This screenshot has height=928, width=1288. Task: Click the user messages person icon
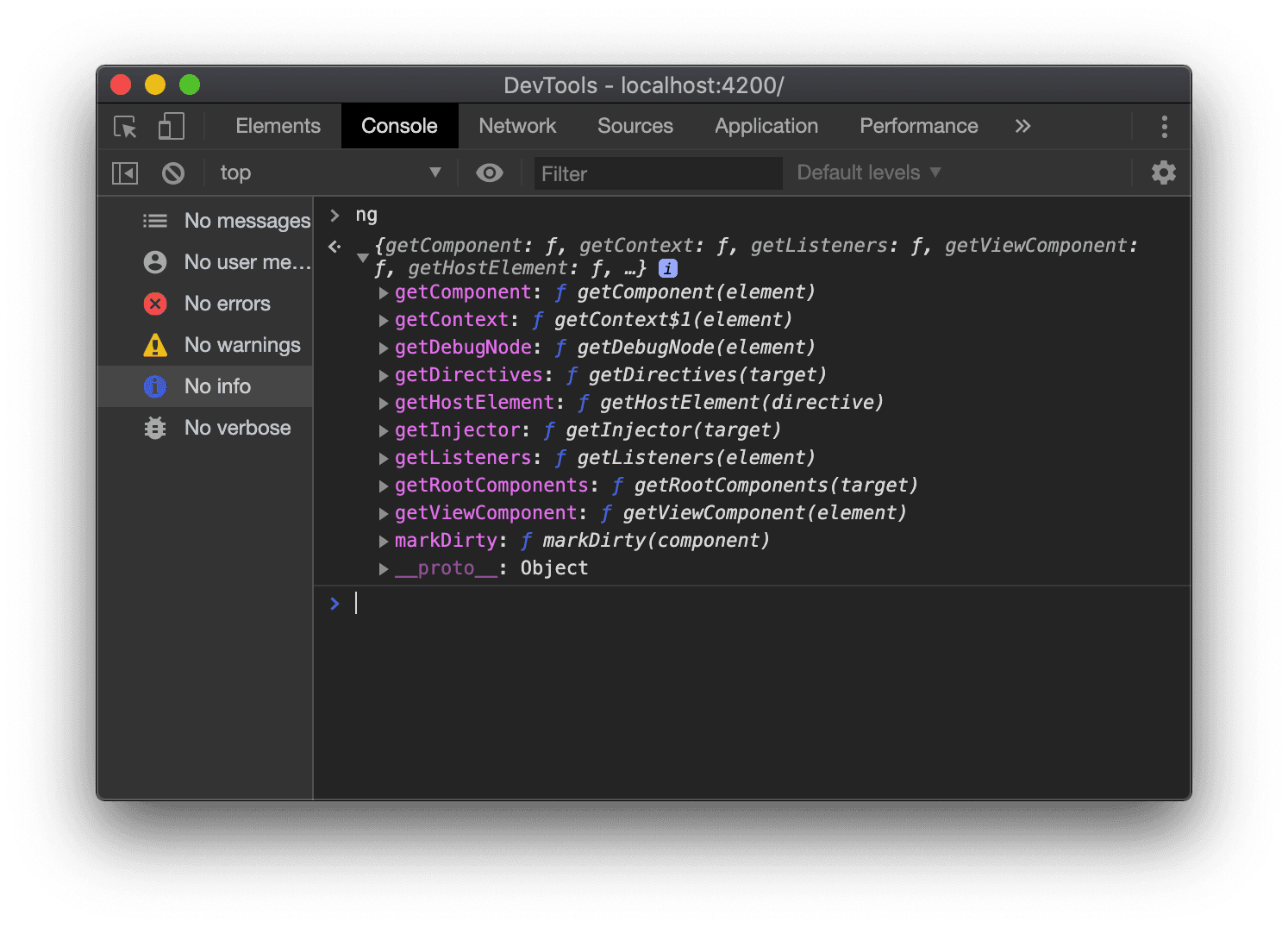(x=155, y=262)
